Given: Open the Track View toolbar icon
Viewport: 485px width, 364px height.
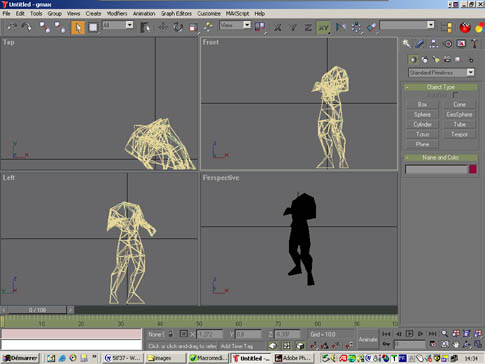Looking at the screenshot, I should [x=446, y=27].
